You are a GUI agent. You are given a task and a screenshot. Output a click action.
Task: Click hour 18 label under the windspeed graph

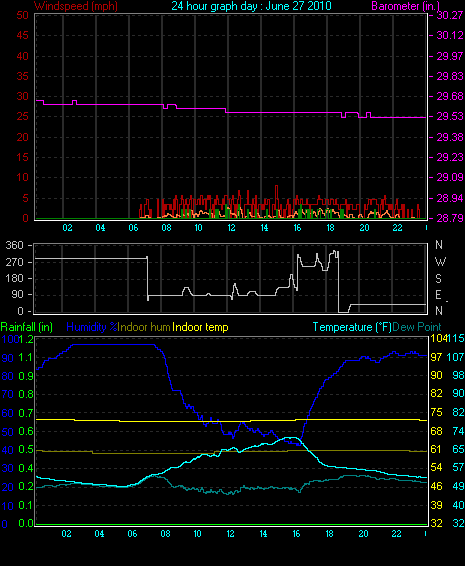[x=330, y=228]
